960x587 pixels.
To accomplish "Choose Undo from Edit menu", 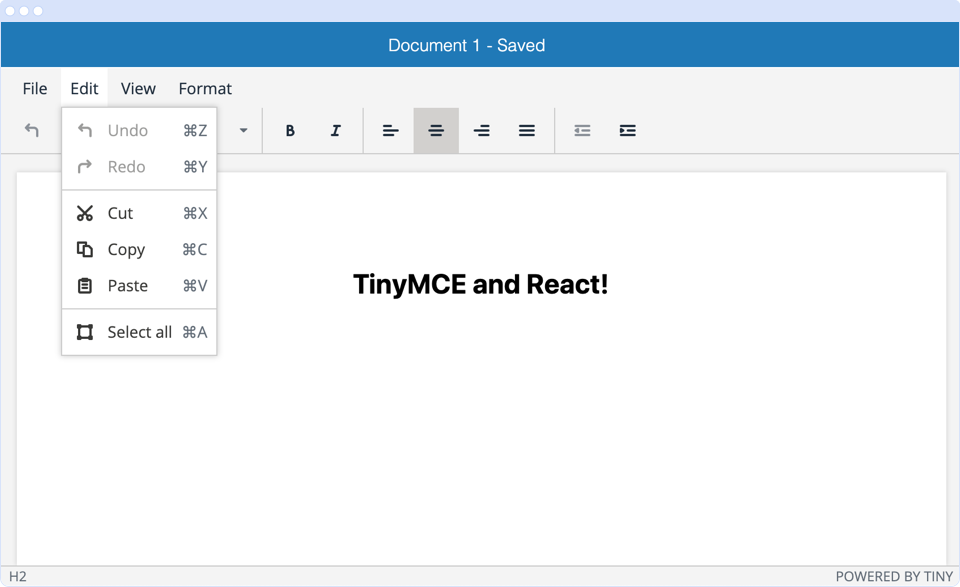I will tap(140, 130).
